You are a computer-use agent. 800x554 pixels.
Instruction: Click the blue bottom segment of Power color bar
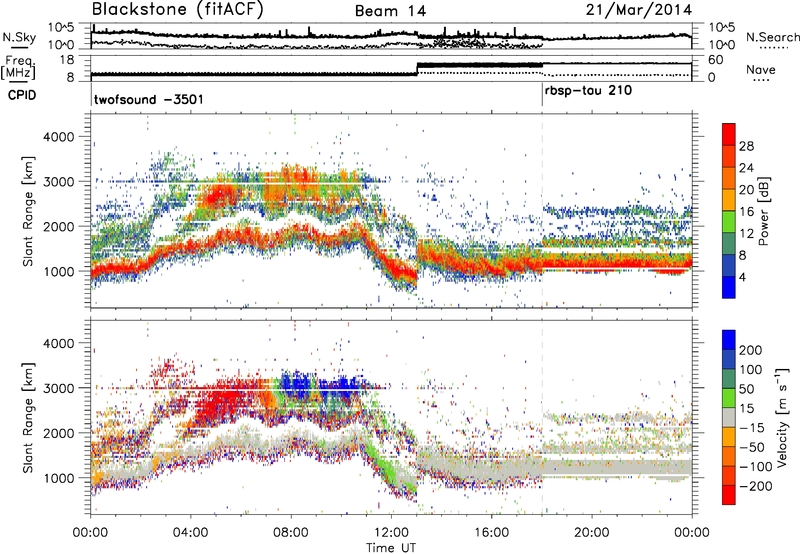pos(729,287)
